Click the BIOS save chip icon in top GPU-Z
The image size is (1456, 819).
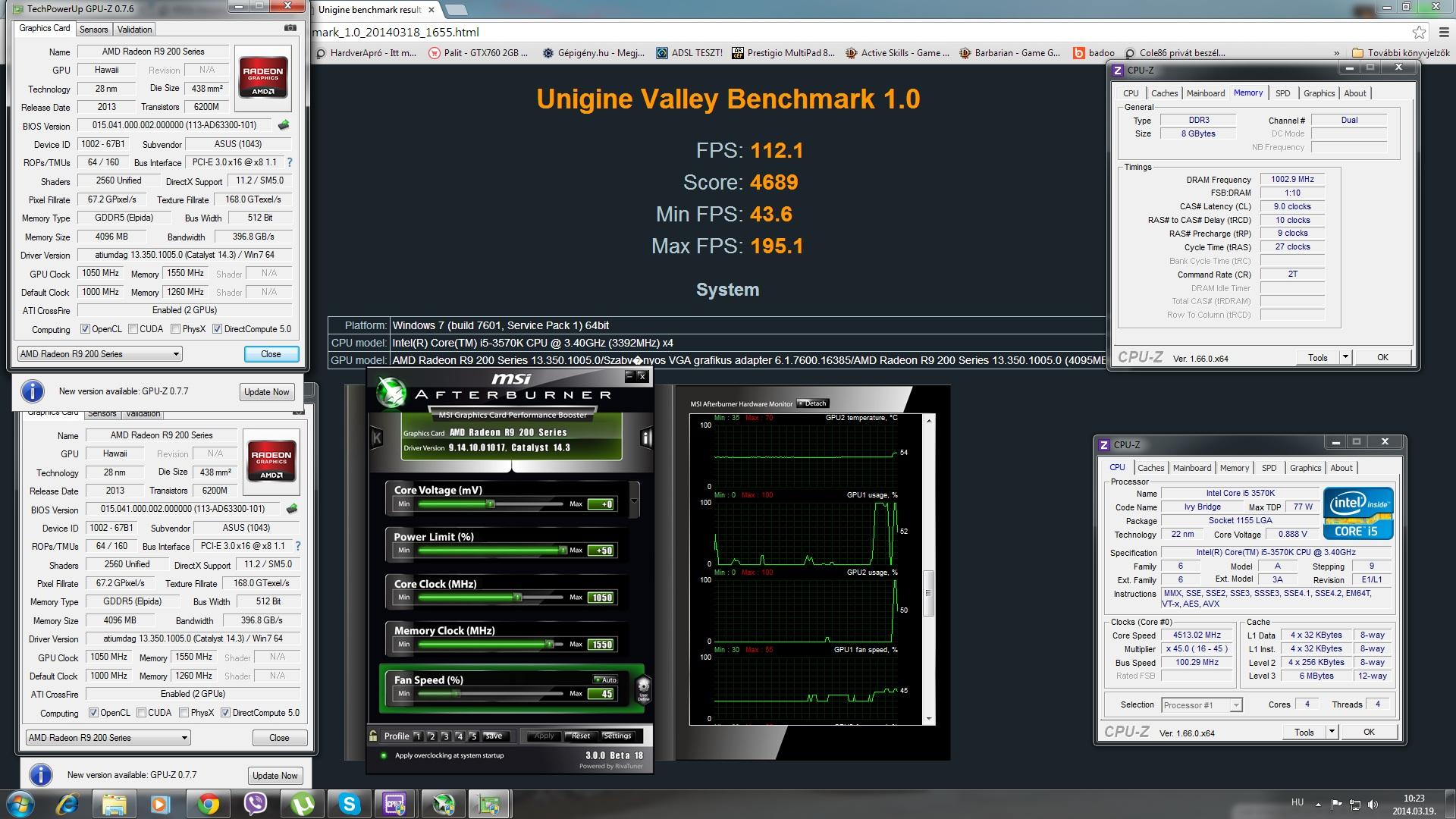[284, 125]
